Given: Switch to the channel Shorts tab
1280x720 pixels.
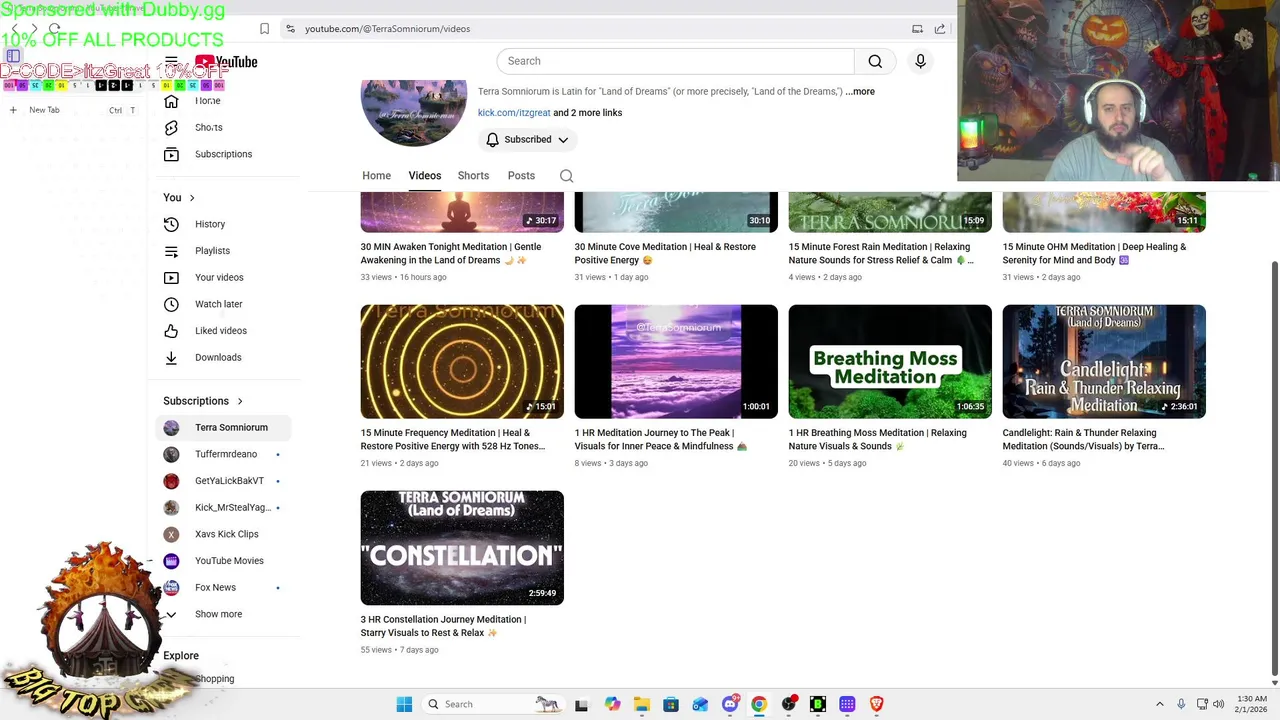Looking at the screenshot, I should [473, 176].
